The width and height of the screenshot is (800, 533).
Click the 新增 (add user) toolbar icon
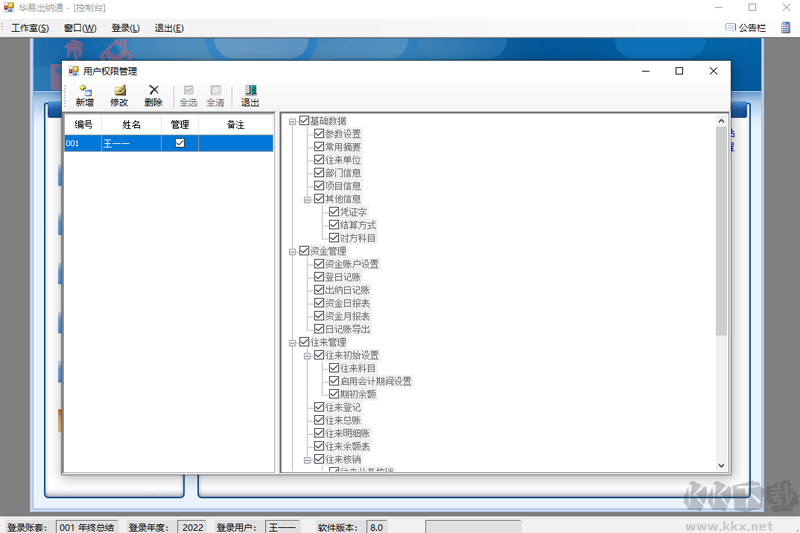click(85, 96)
